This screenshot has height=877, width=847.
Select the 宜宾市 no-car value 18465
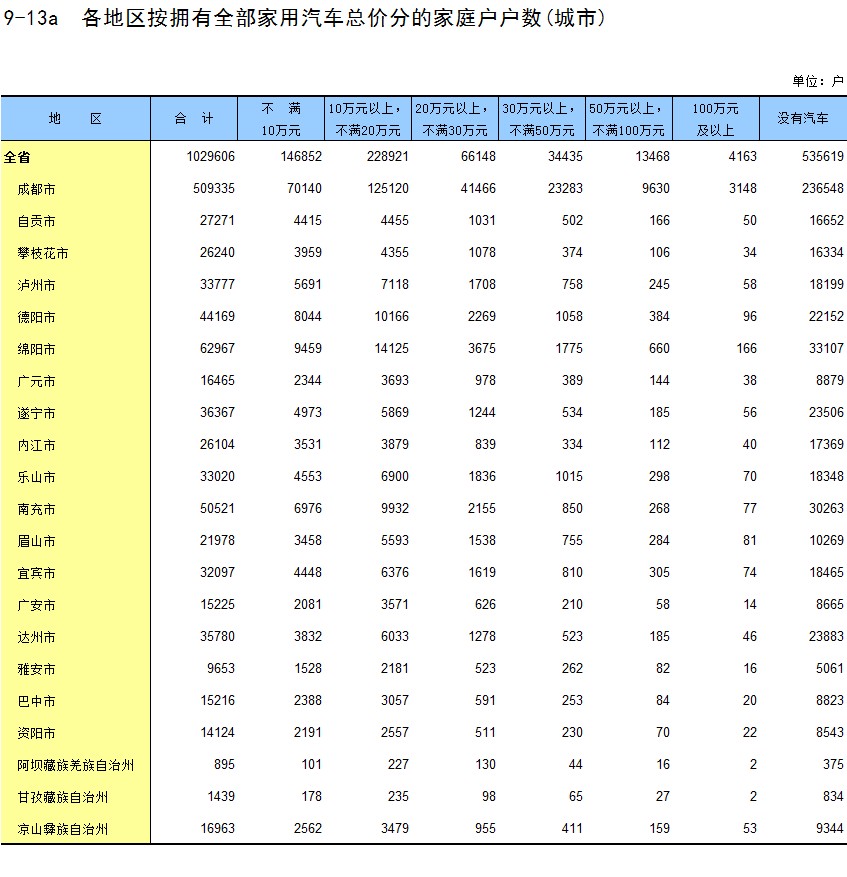[x=826, y=572]
